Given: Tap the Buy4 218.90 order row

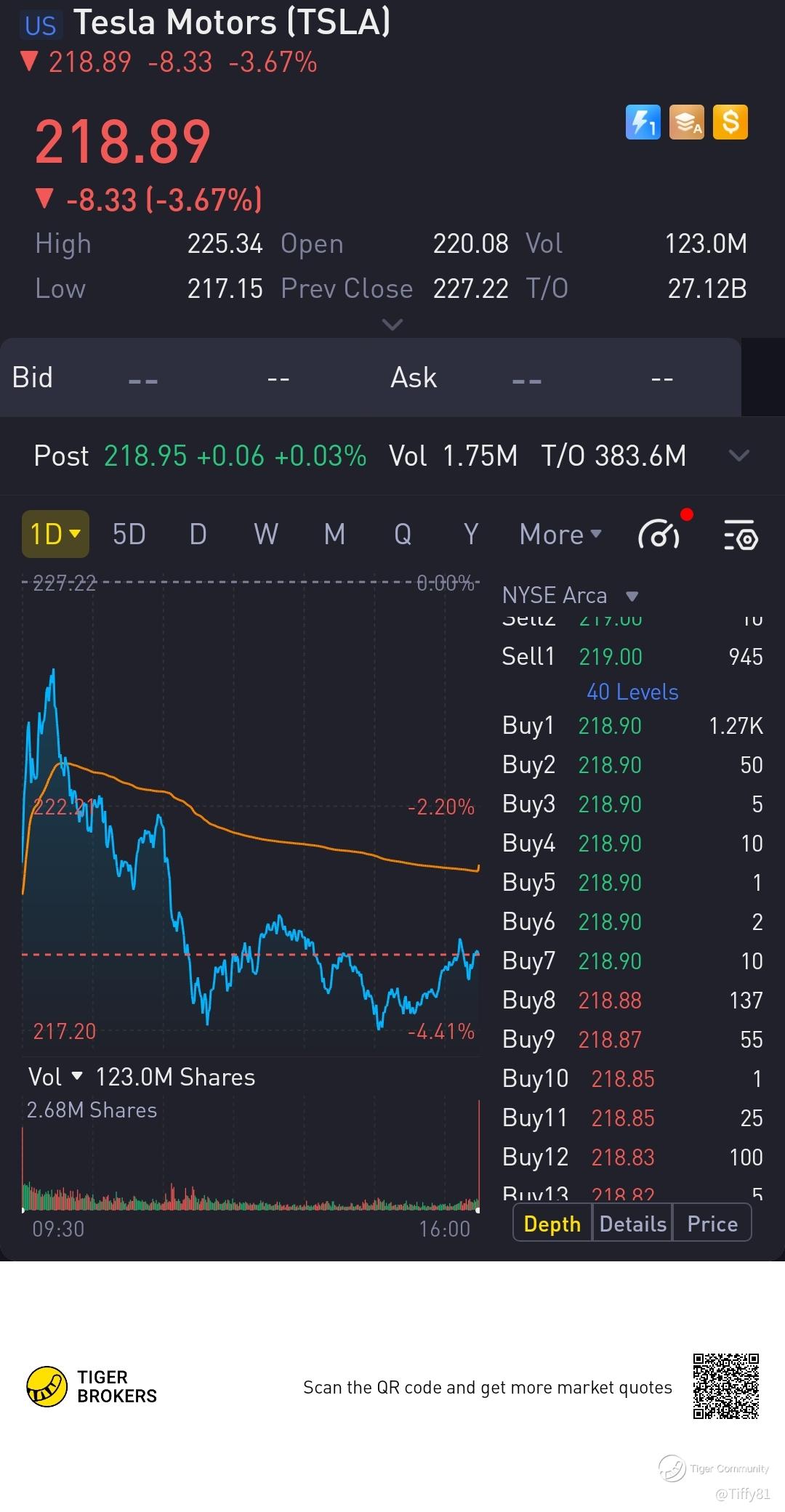Looking at the screenshot, I should [x=632, y=844].
